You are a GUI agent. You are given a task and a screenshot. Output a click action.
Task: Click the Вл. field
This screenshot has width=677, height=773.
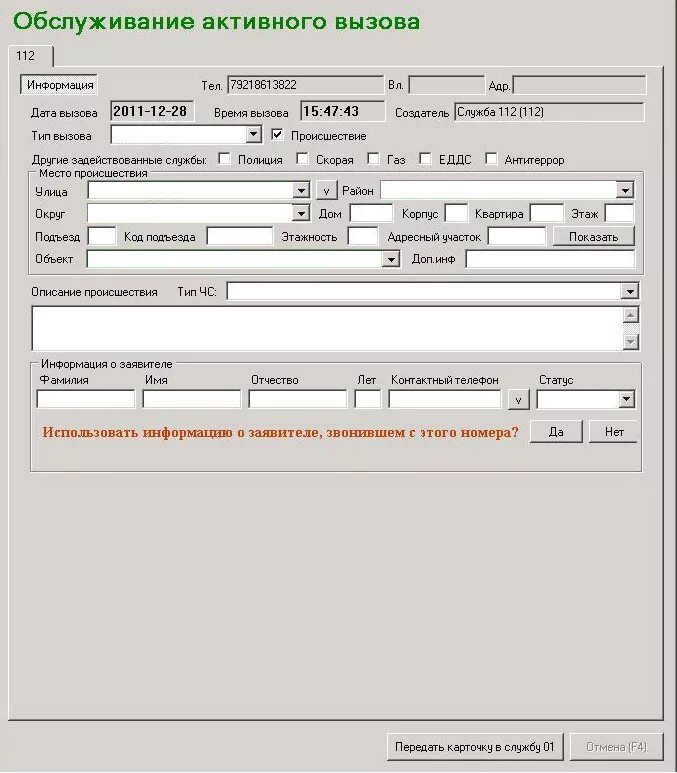point(447,85)
